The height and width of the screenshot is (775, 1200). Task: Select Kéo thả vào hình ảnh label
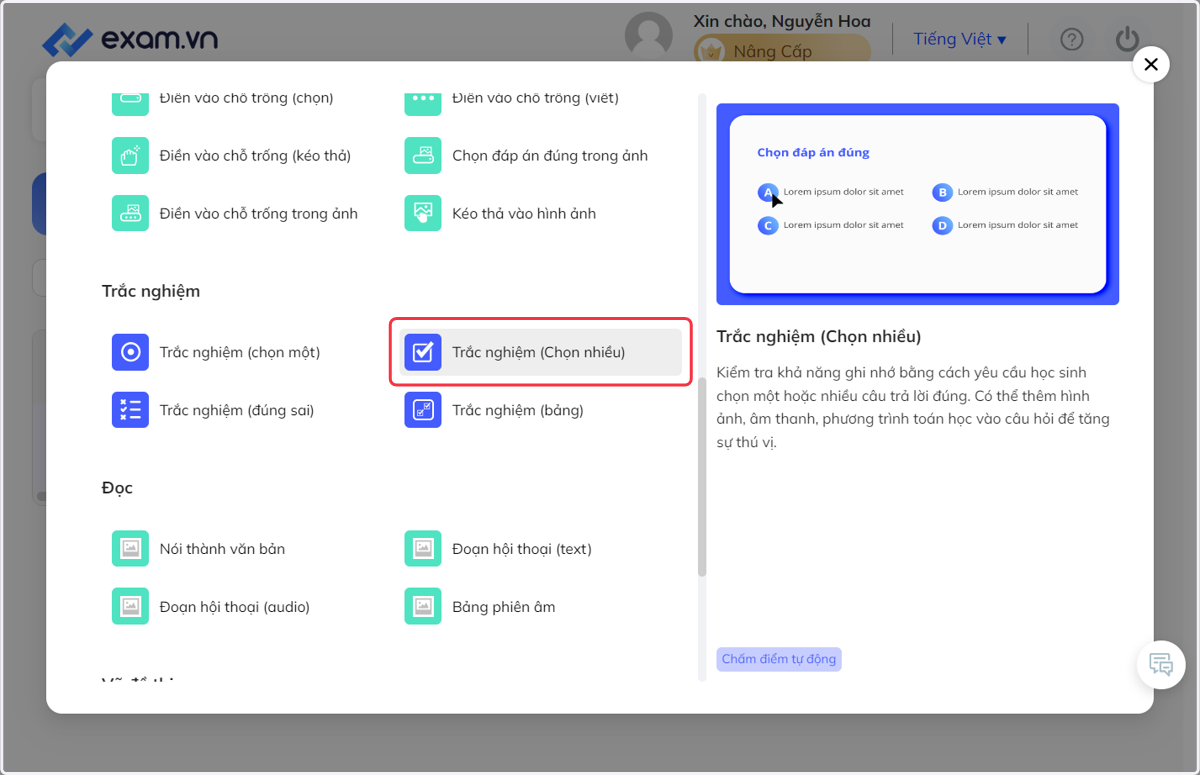point(524,213)
